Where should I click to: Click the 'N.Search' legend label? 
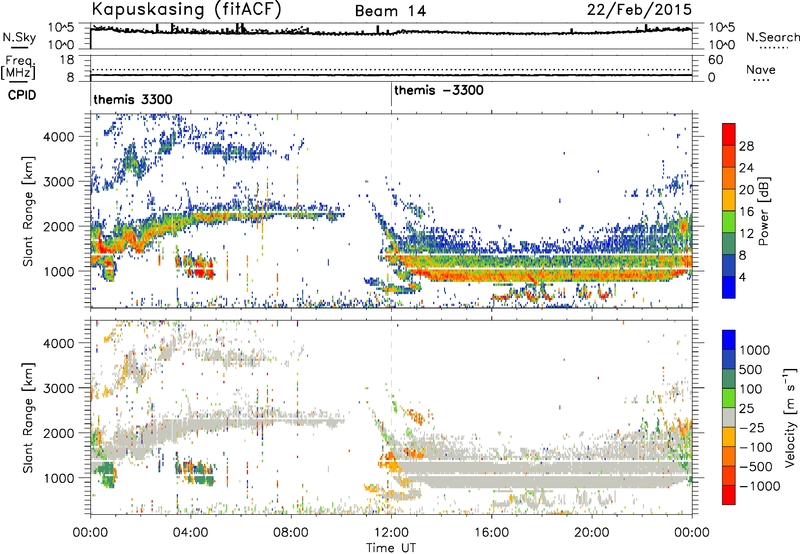coord(773,37)
